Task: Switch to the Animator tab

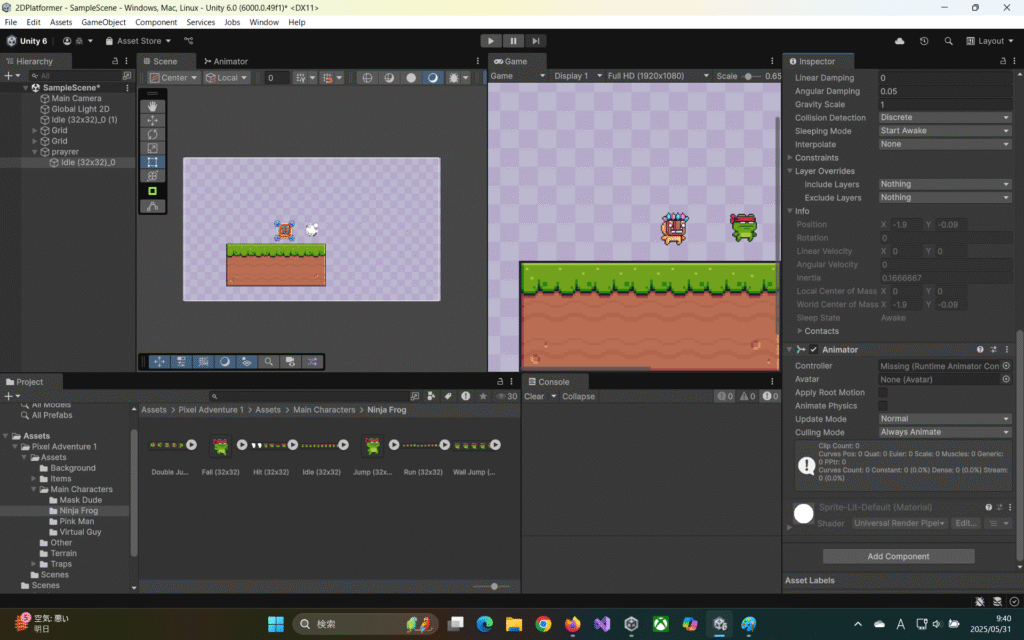Action: coord(226,61)
